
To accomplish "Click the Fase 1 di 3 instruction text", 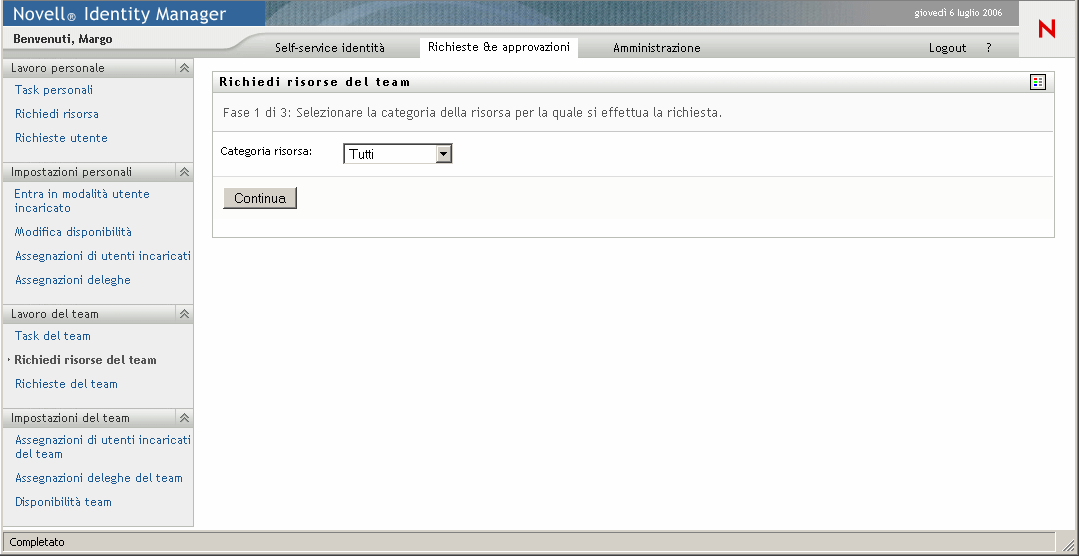I will pyautogui.click(x=472, y=113).
